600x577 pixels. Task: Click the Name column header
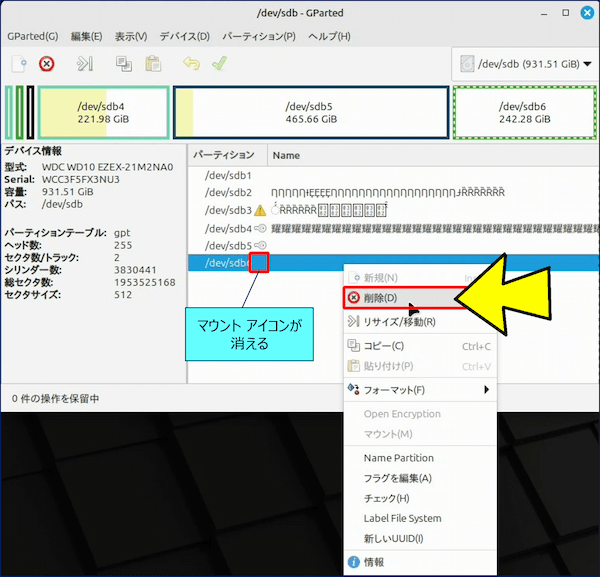[287, 155]
